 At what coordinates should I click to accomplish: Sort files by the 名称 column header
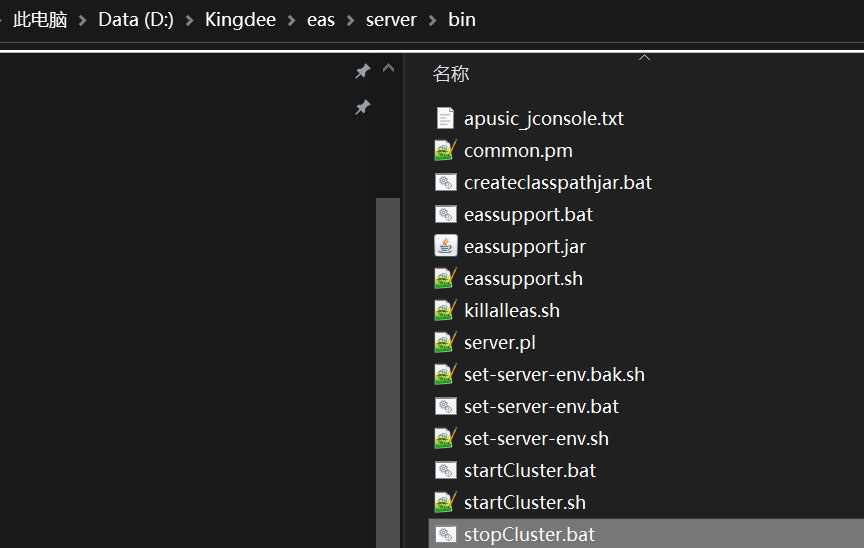coord(451,74)
